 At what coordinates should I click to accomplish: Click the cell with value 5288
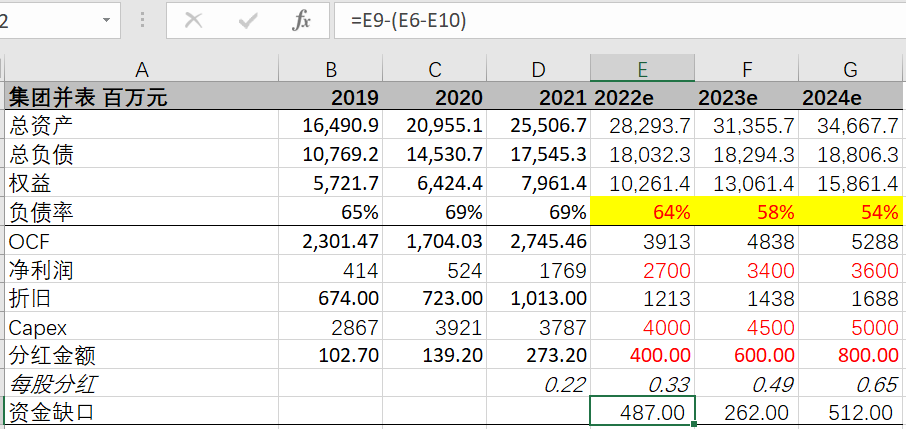(x=851, y=241)
